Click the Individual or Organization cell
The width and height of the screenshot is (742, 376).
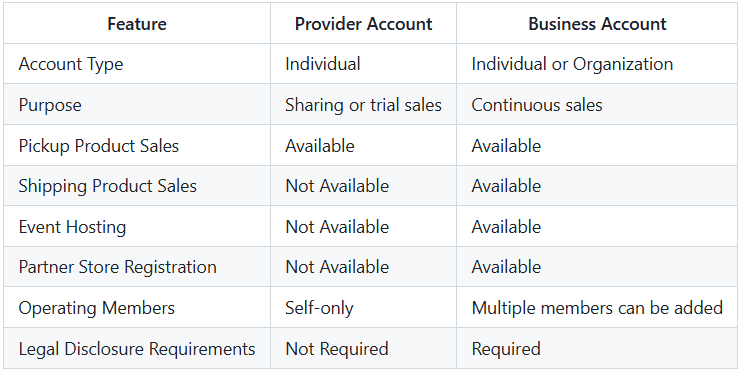(597, 64)
